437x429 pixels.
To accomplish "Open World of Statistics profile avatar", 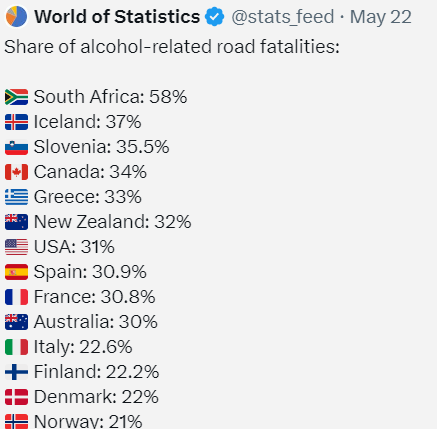I will [x=16, y=16].
